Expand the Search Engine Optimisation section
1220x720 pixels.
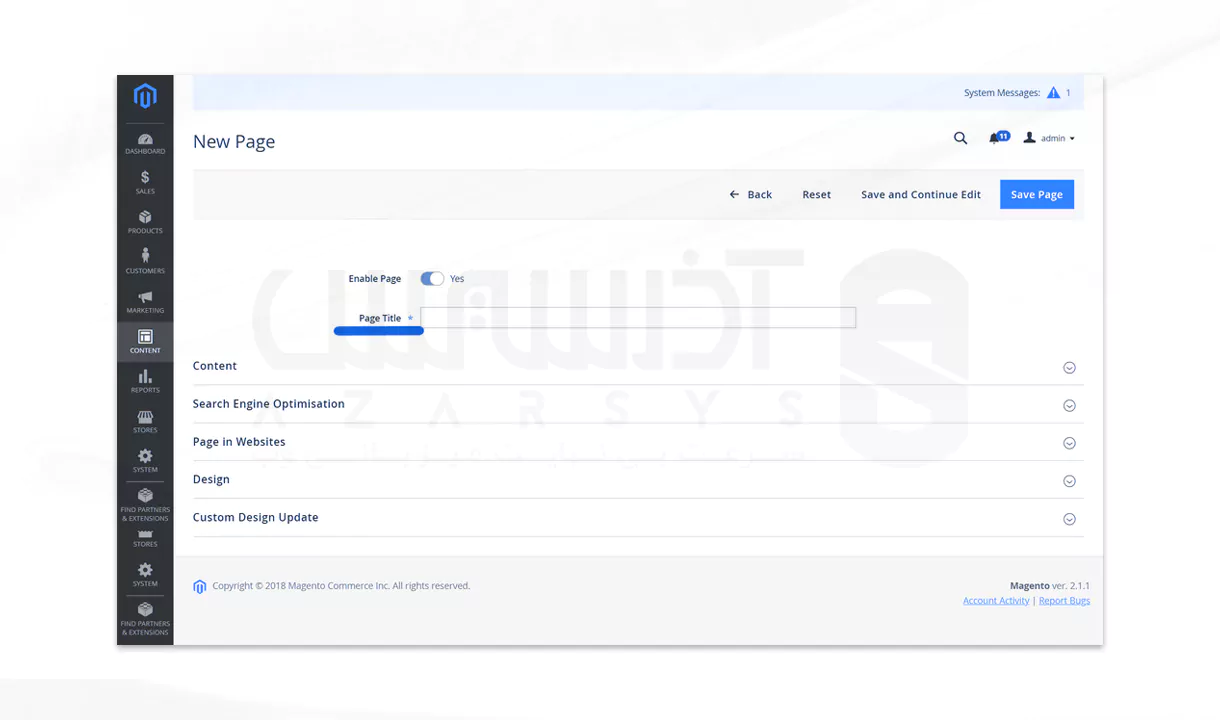coord(638,404)
